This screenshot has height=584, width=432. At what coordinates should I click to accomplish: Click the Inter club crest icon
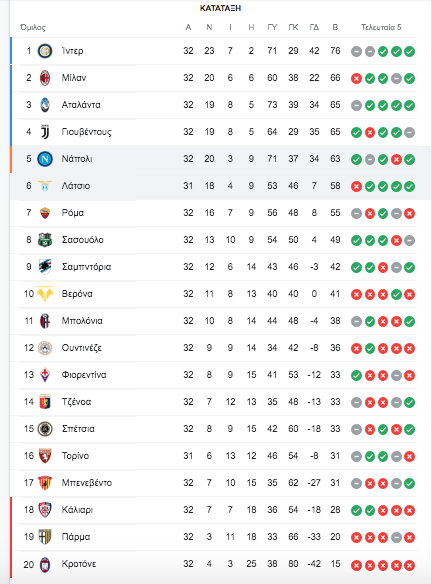(x=45, y=51)
